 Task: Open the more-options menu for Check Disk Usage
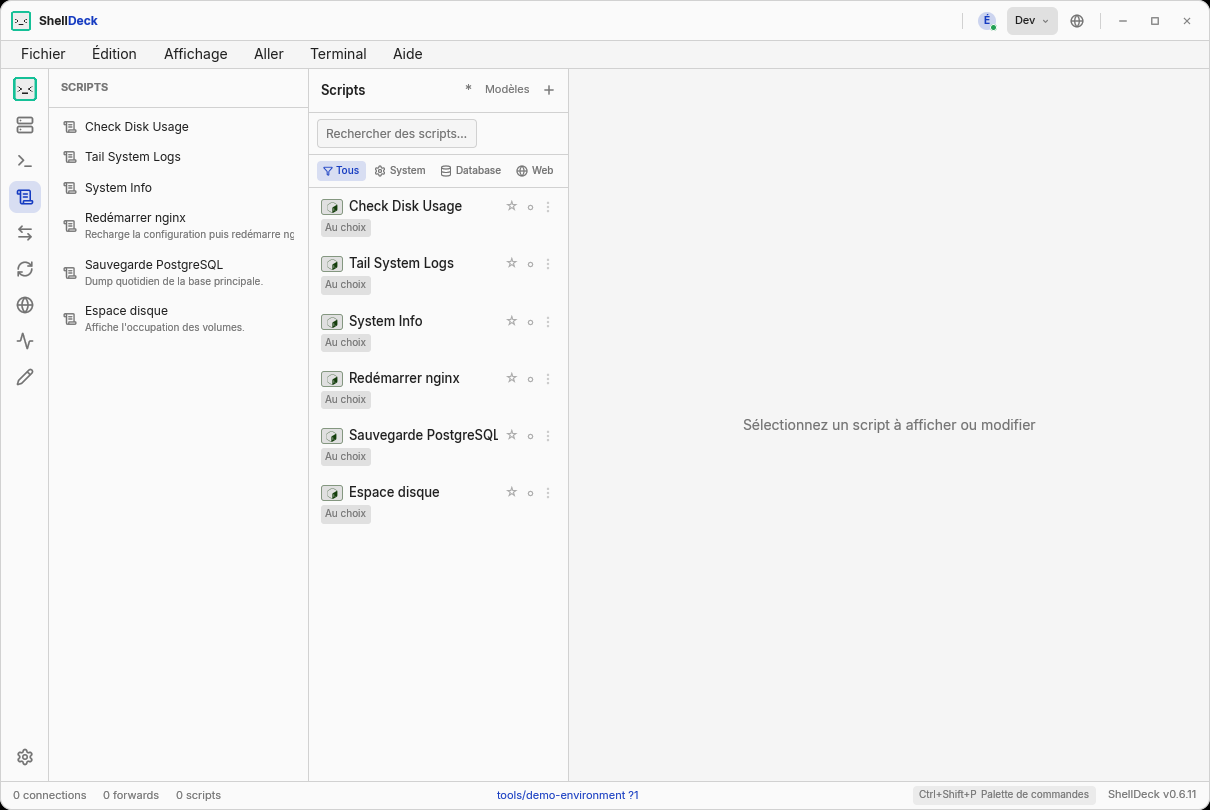click(548, 207)
